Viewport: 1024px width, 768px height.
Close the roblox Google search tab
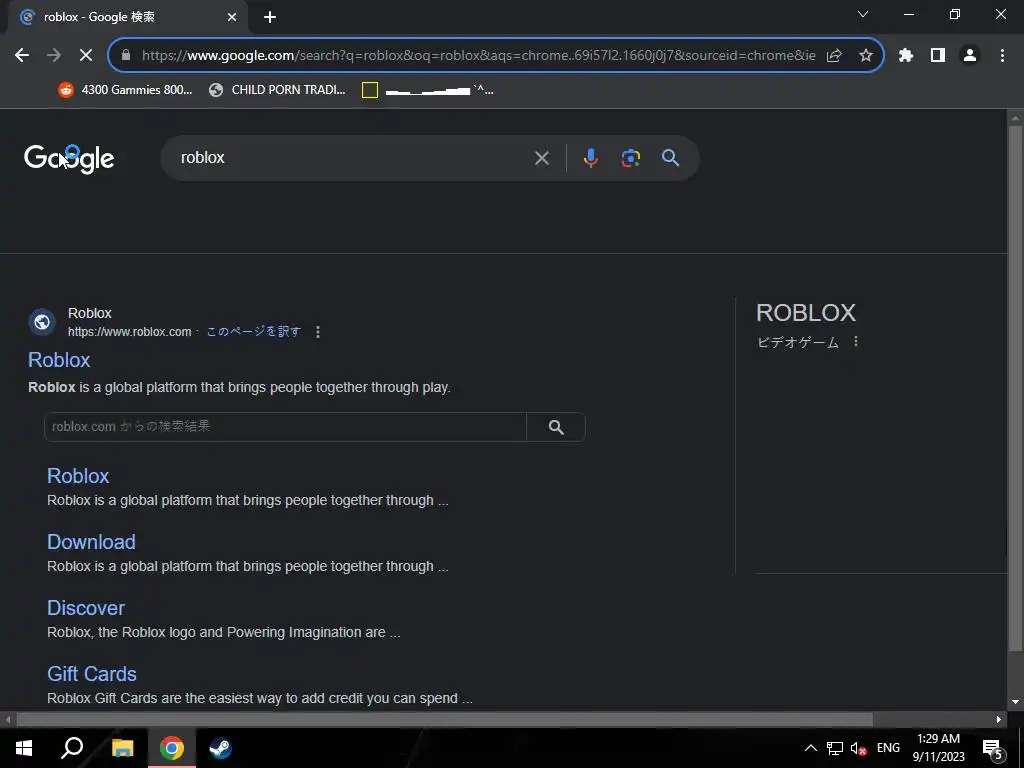click(x=232, y=18)
